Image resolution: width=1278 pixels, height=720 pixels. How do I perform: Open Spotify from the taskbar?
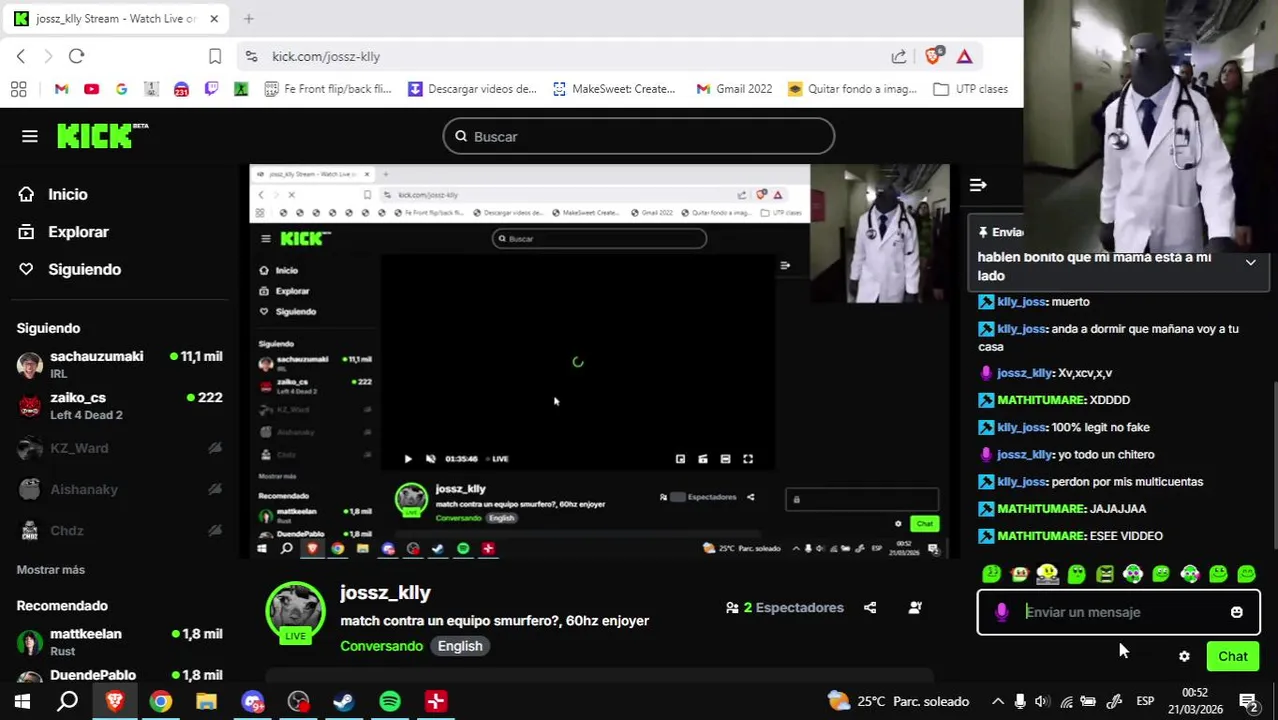(390, 701)
